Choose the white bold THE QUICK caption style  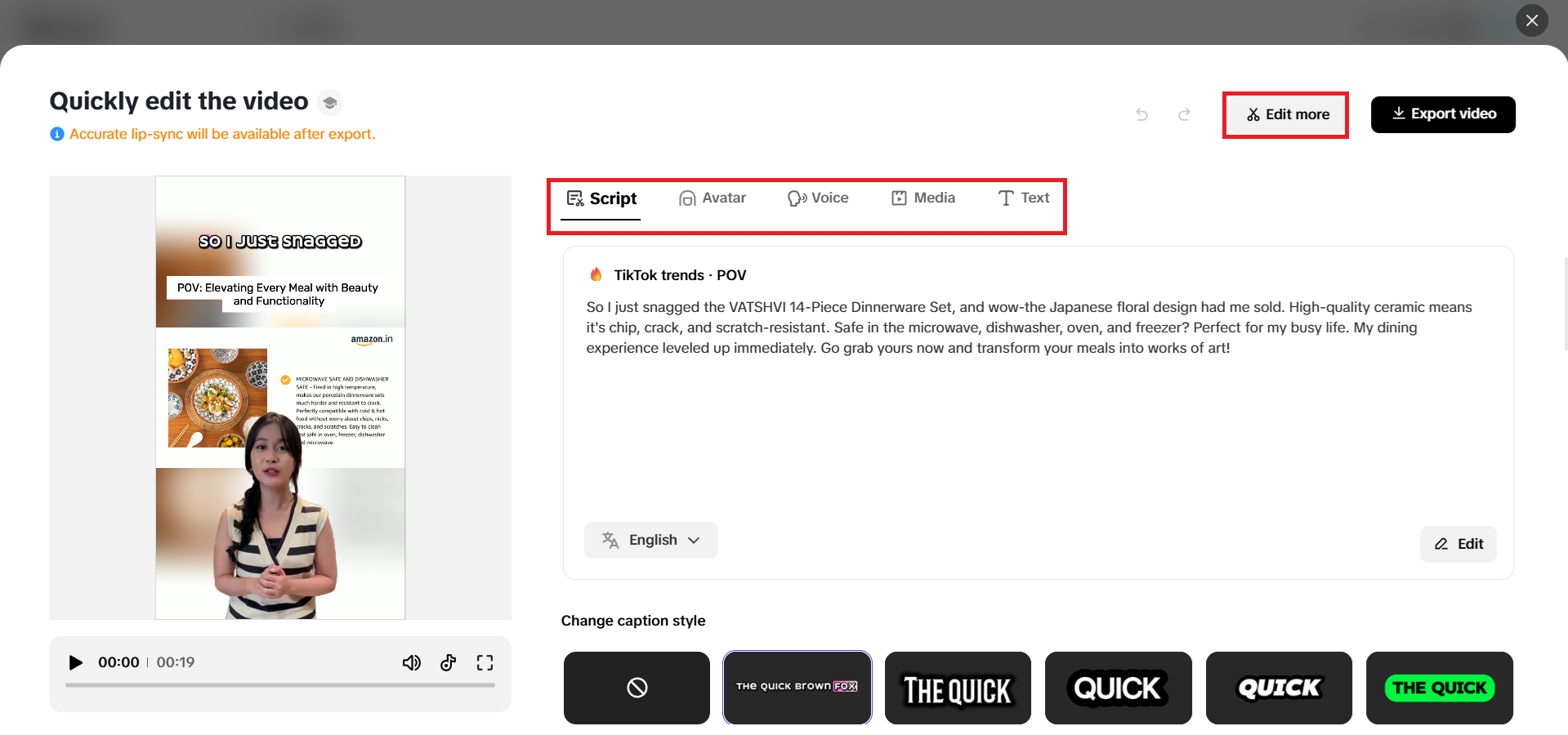957,688
